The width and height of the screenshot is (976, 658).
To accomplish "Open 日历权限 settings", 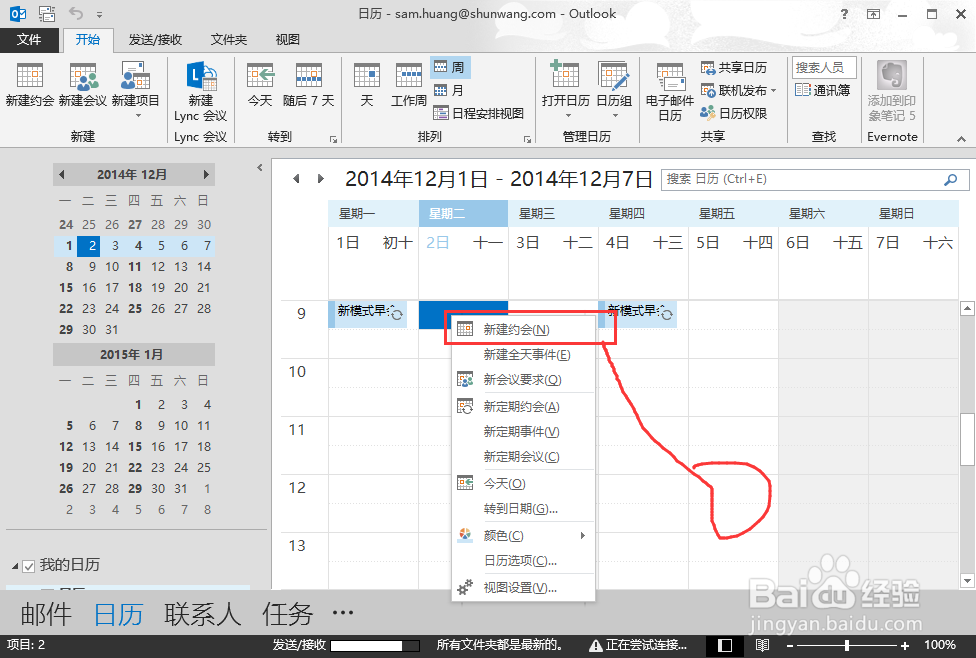I will [x=734, y=113].
